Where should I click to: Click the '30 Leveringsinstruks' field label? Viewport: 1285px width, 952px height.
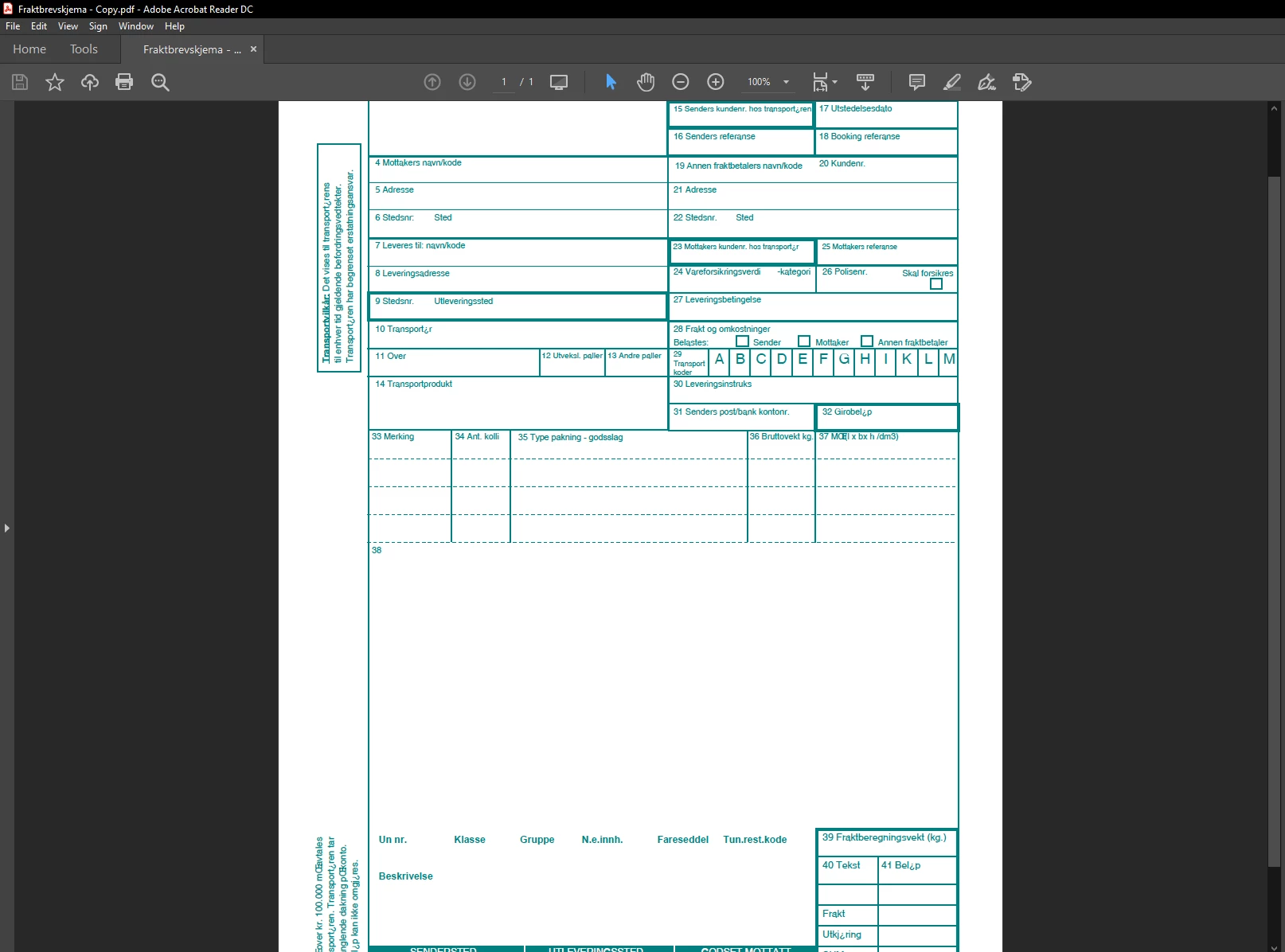pos(712,384)
